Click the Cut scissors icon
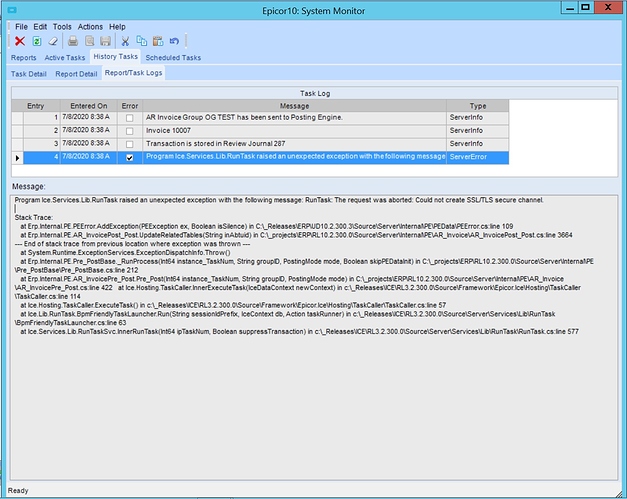The height and width of the screenshot is (499, 627). (x=125, y=41)
